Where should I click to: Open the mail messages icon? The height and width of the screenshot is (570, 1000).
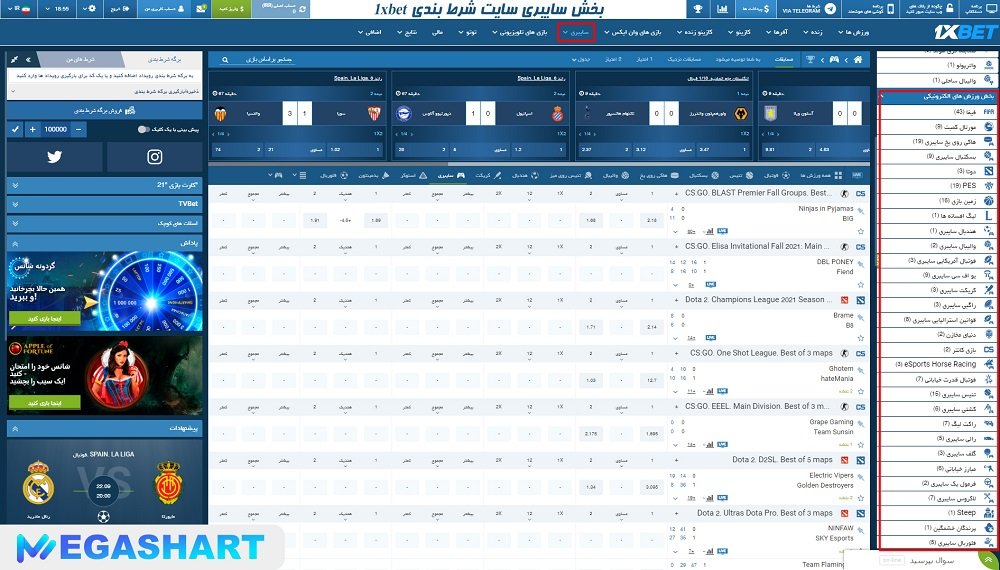202,9
